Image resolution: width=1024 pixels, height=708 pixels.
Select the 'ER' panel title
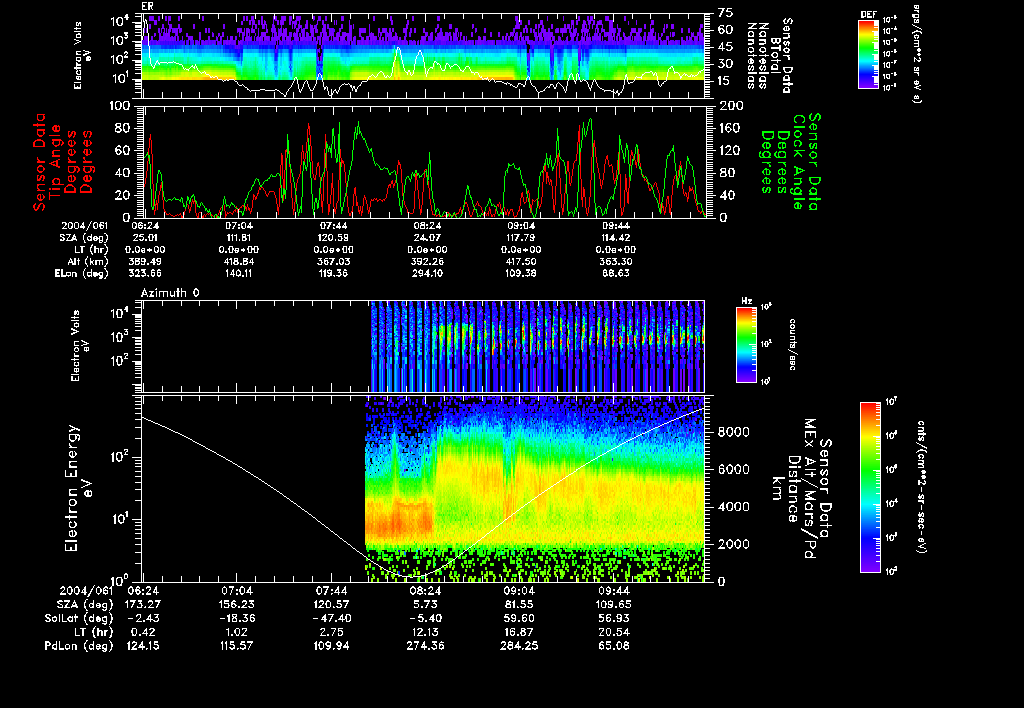[x=148, y=6]
